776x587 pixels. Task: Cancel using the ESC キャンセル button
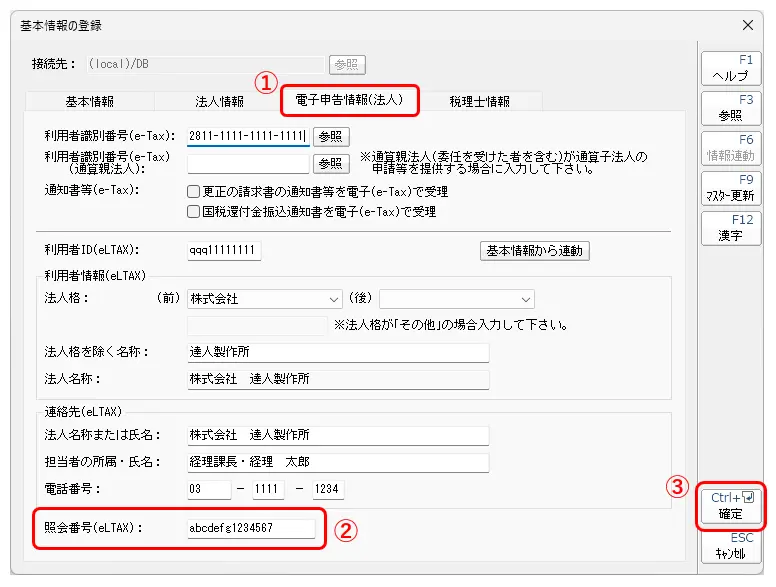click(729, 545)
